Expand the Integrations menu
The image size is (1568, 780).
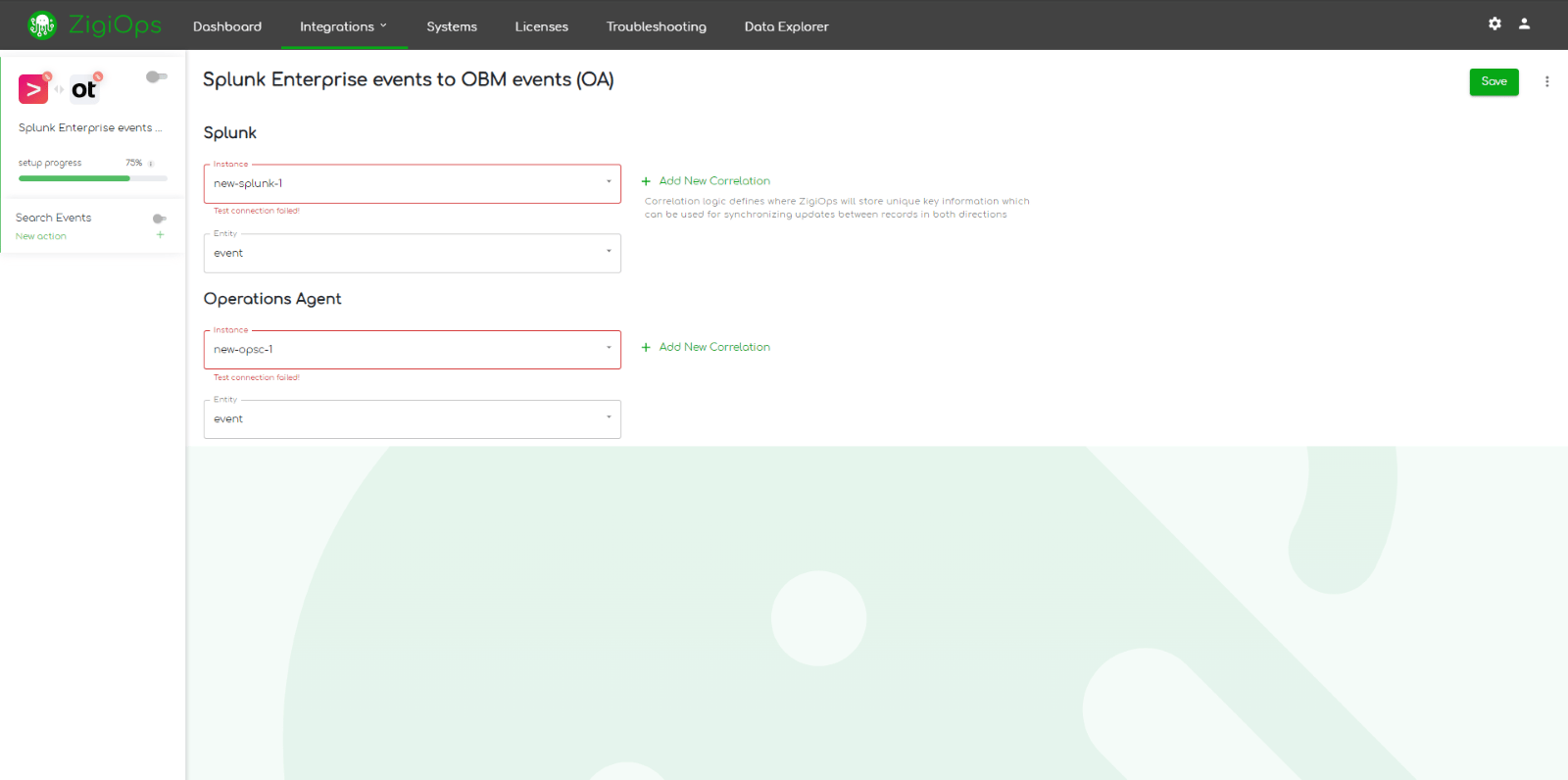[x=344, y=26]
